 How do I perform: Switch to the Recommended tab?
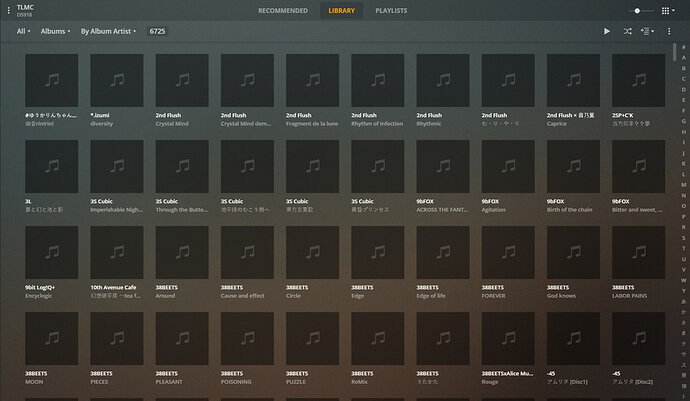(x=283, y=11)
